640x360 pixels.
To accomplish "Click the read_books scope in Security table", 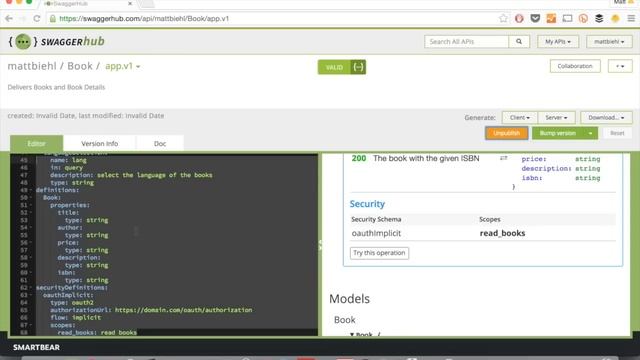I will (x=502, y=233).
